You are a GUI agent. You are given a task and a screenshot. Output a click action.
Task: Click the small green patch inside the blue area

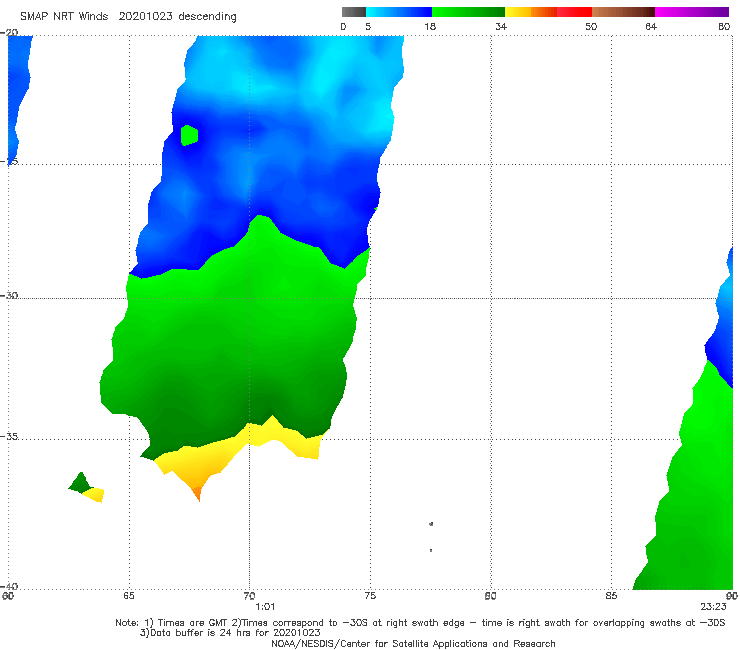tap(189, 135)
